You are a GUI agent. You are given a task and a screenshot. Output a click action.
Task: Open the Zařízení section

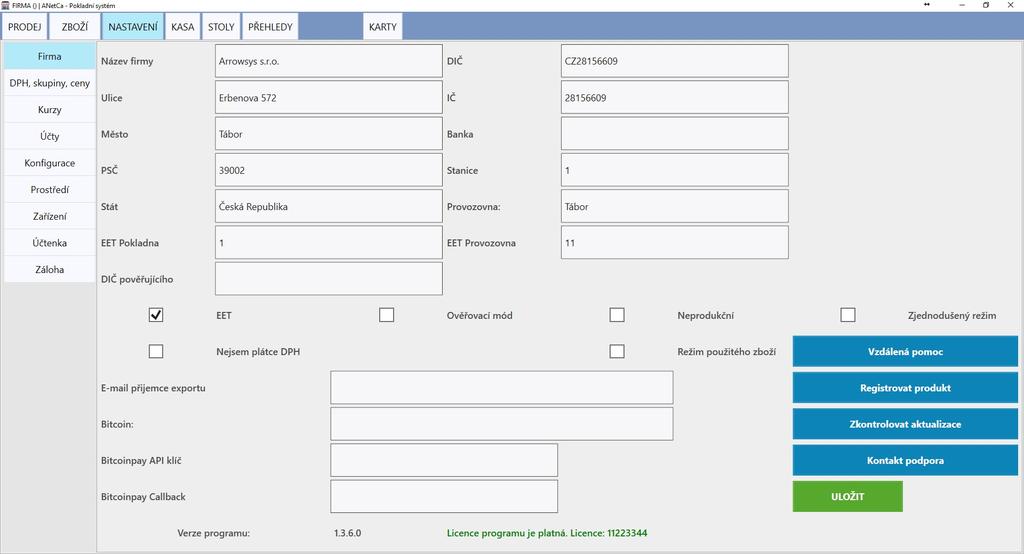click(x=50, y=216)
